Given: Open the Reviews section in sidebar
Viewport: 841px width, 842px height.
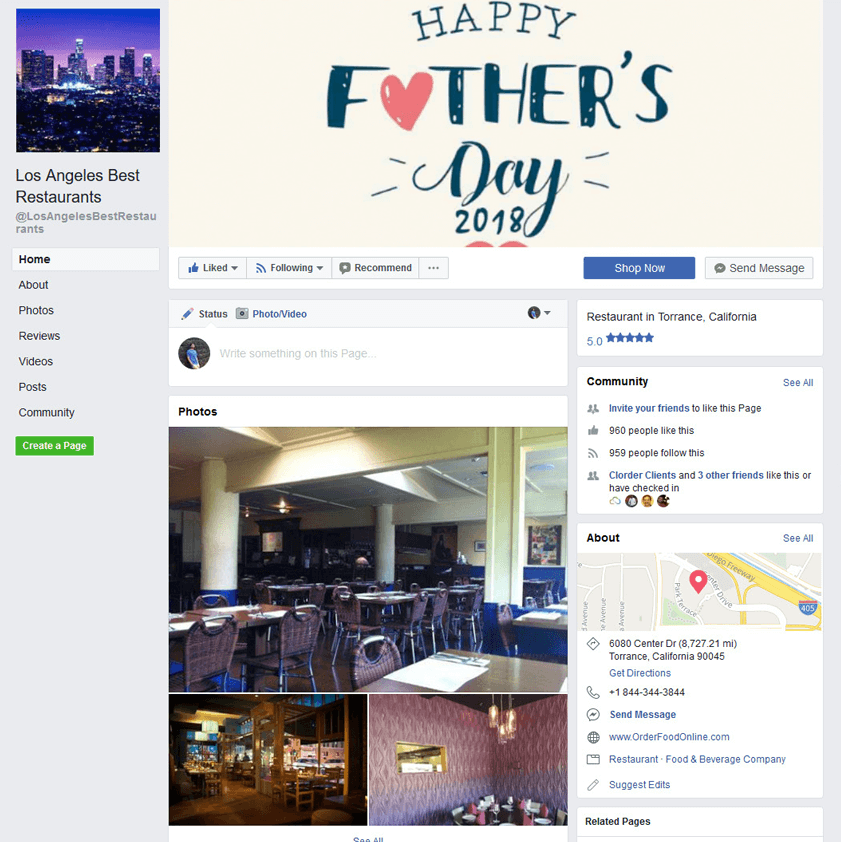Looking at the screenshot, I should pyautogui.click(x=39, y=336).
